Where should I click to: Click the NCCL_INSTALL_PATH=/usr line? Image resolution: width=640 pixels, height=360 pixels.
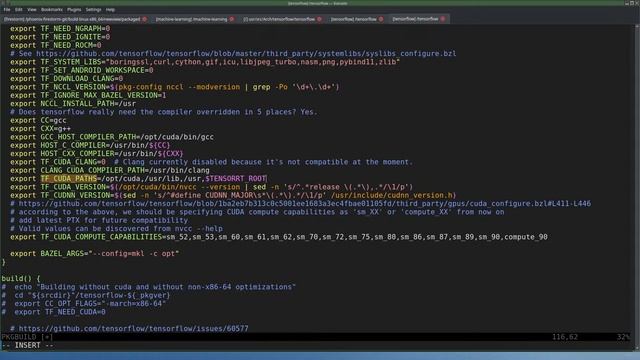(x=73, y=104)
